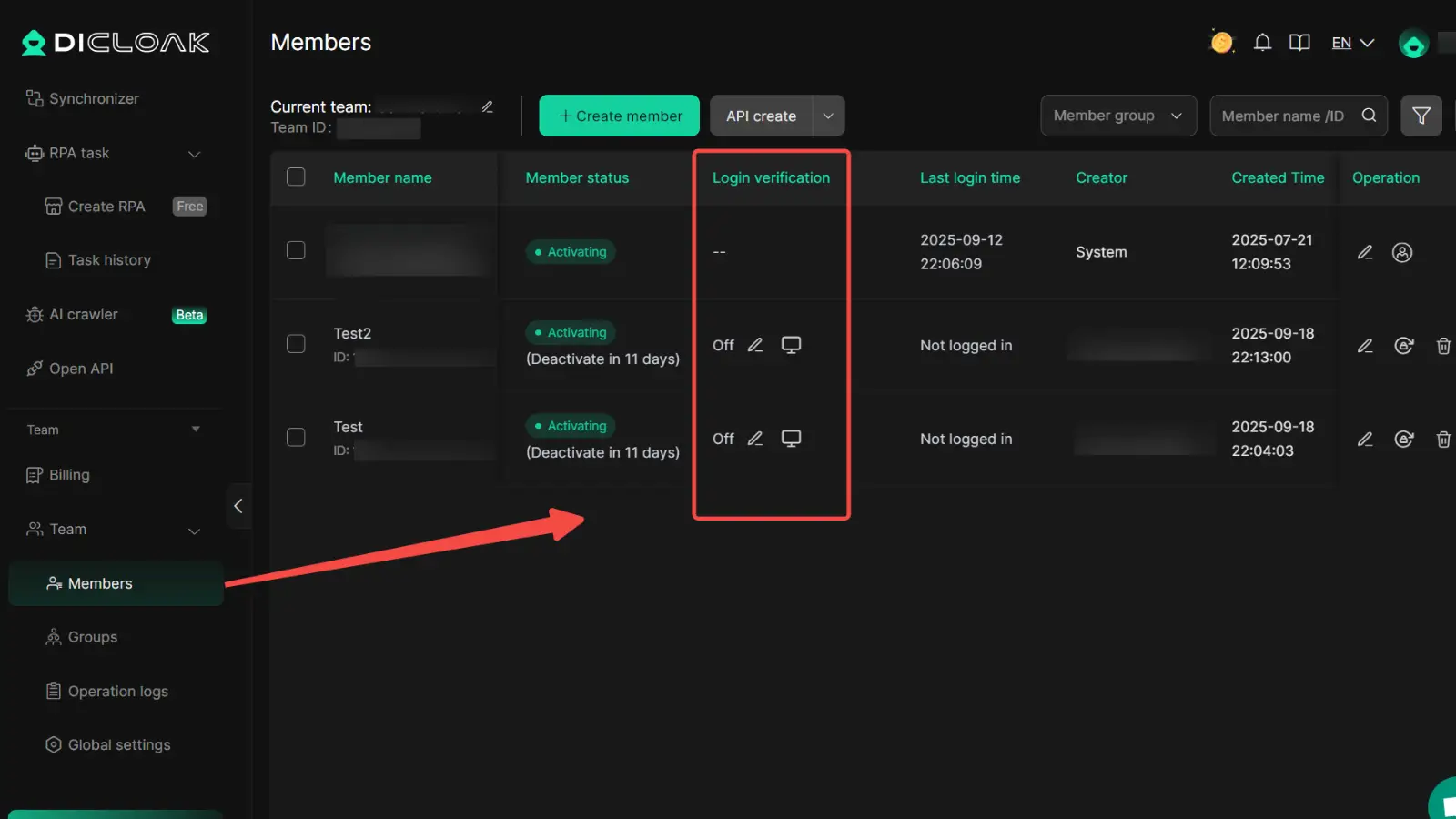Viewport: 1456px width, 819px height.
Task: Click monitor icon in Test2 login verification
Action: point(791,345)
